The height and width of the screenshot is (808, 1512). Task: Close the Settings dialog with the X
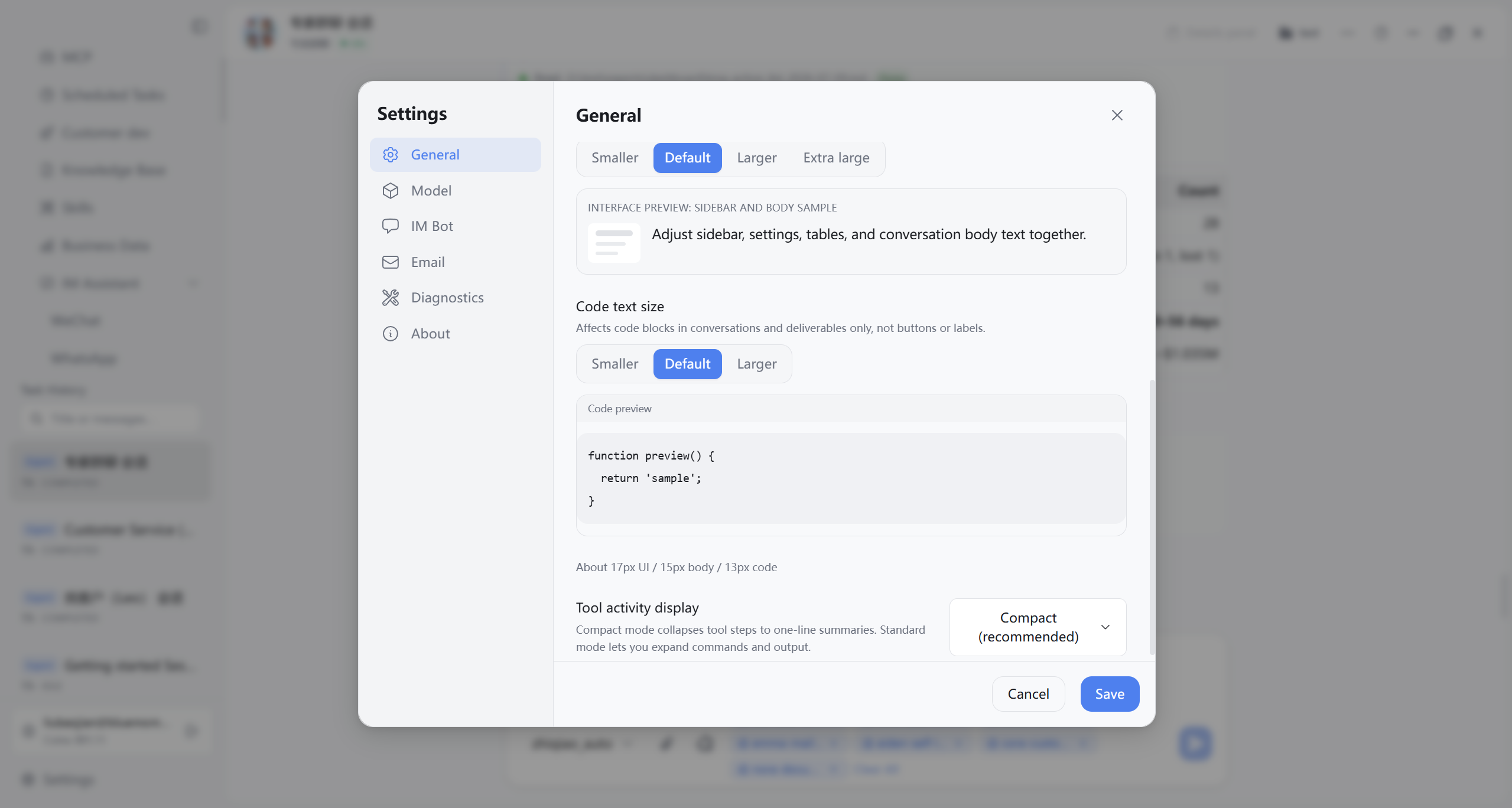[x=1117, y=115]
